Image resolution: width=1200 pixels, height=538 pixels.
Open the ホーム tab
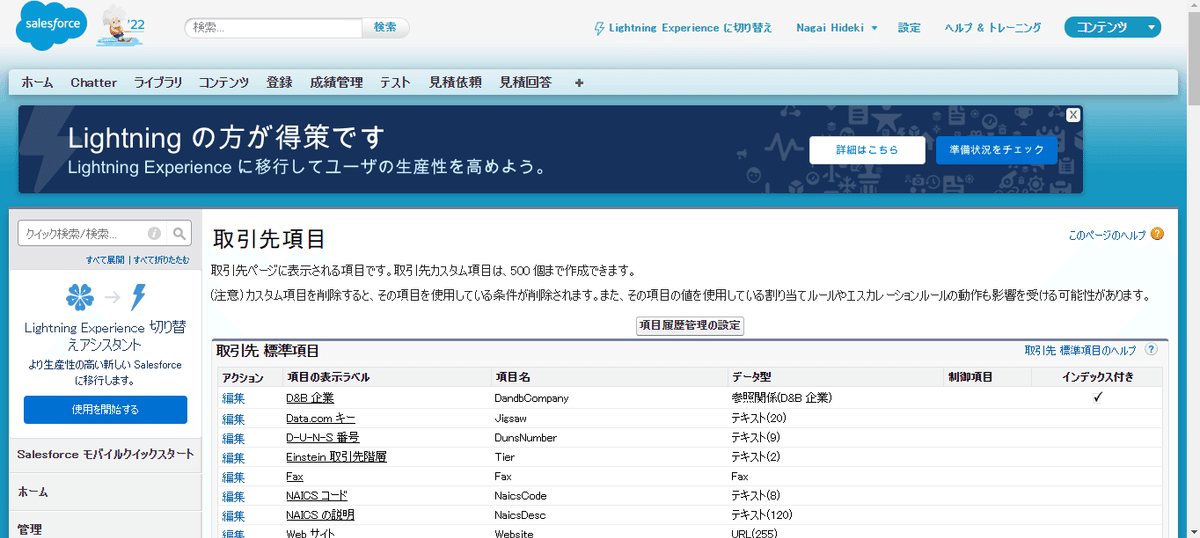click(x=37, y=82)
